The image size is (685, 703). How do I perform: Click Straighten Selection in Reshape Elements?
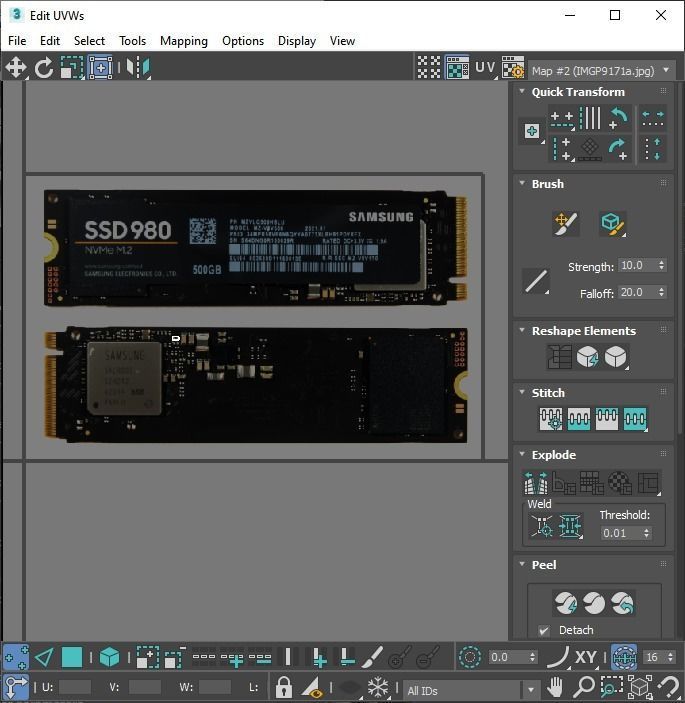pos(559,357)
